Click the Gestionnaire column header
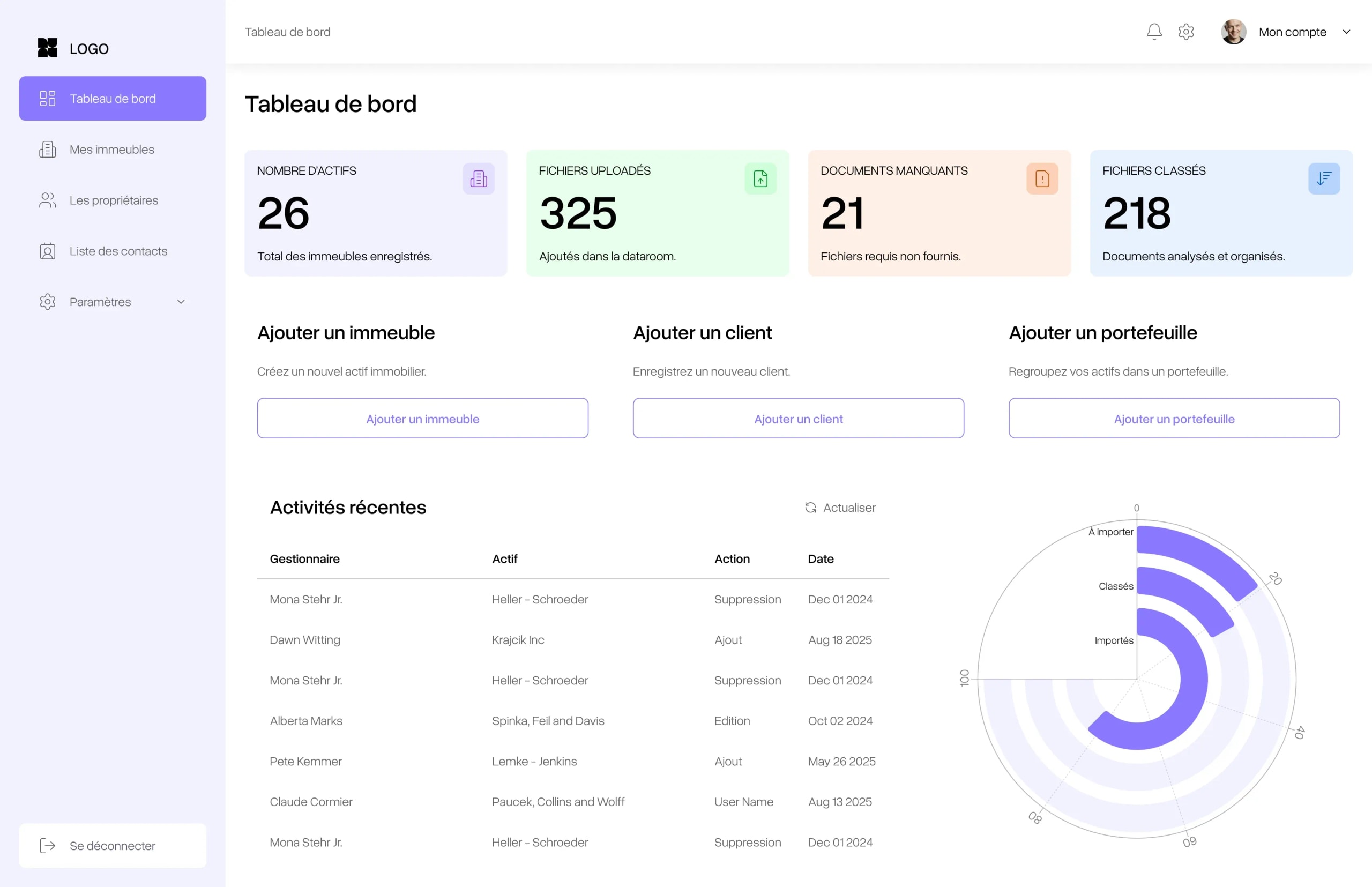Screen dimensions: 1372x887 point(305,558)
